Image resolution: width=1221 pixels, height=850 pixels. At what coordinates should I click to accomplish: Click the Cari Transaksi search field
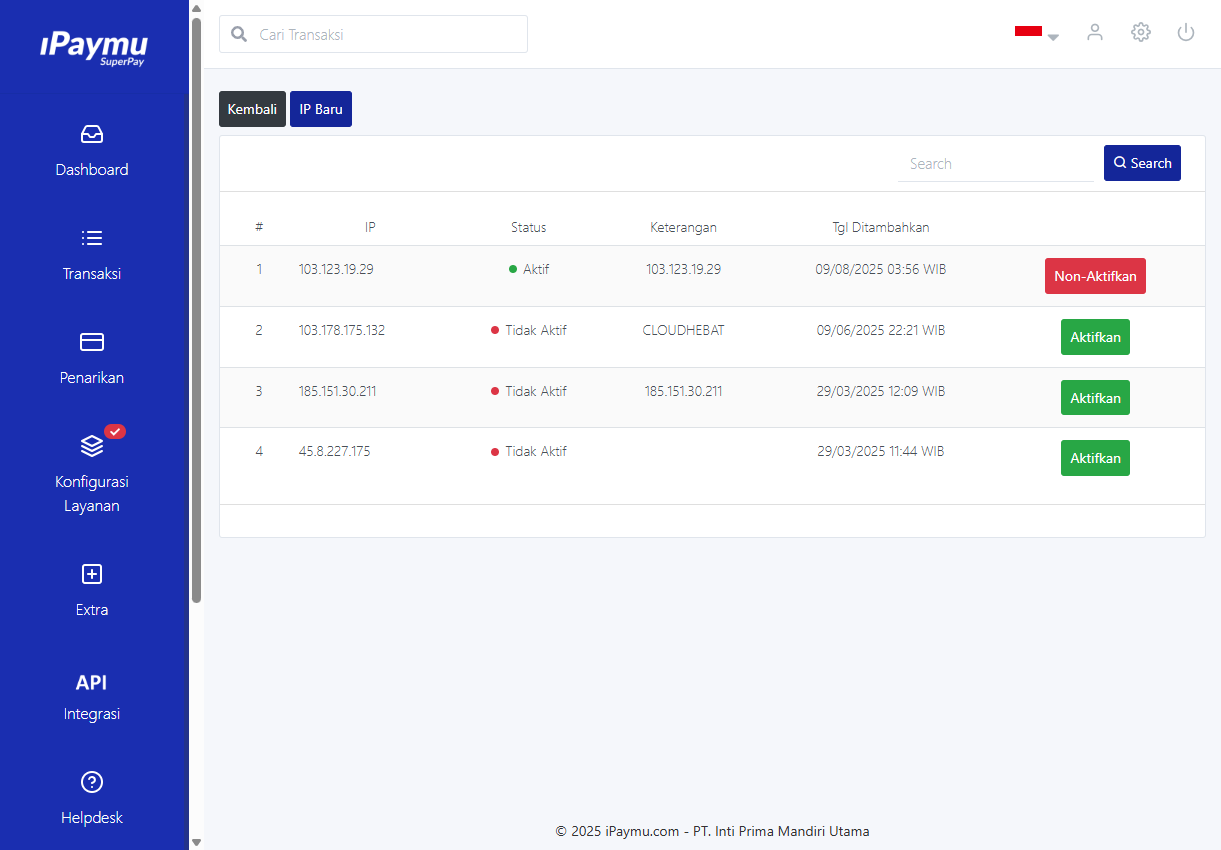coord(373,34)
